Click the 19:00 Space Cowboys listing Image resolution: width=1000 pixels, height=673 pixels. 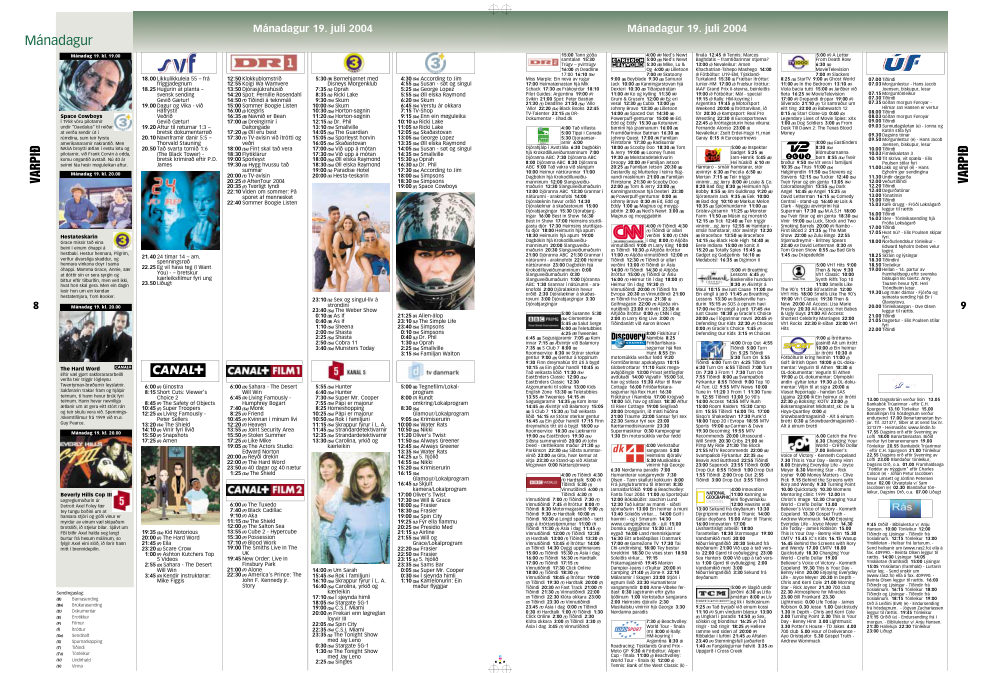point(428,186)
